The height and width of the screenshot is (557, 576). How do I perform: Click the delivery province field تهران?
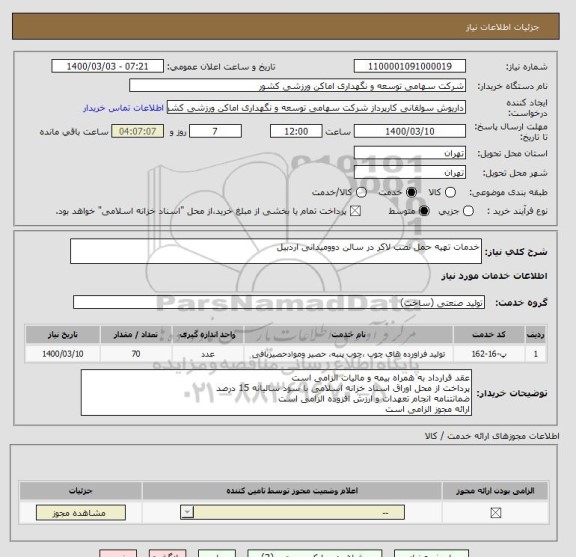[x=410, y=153]
